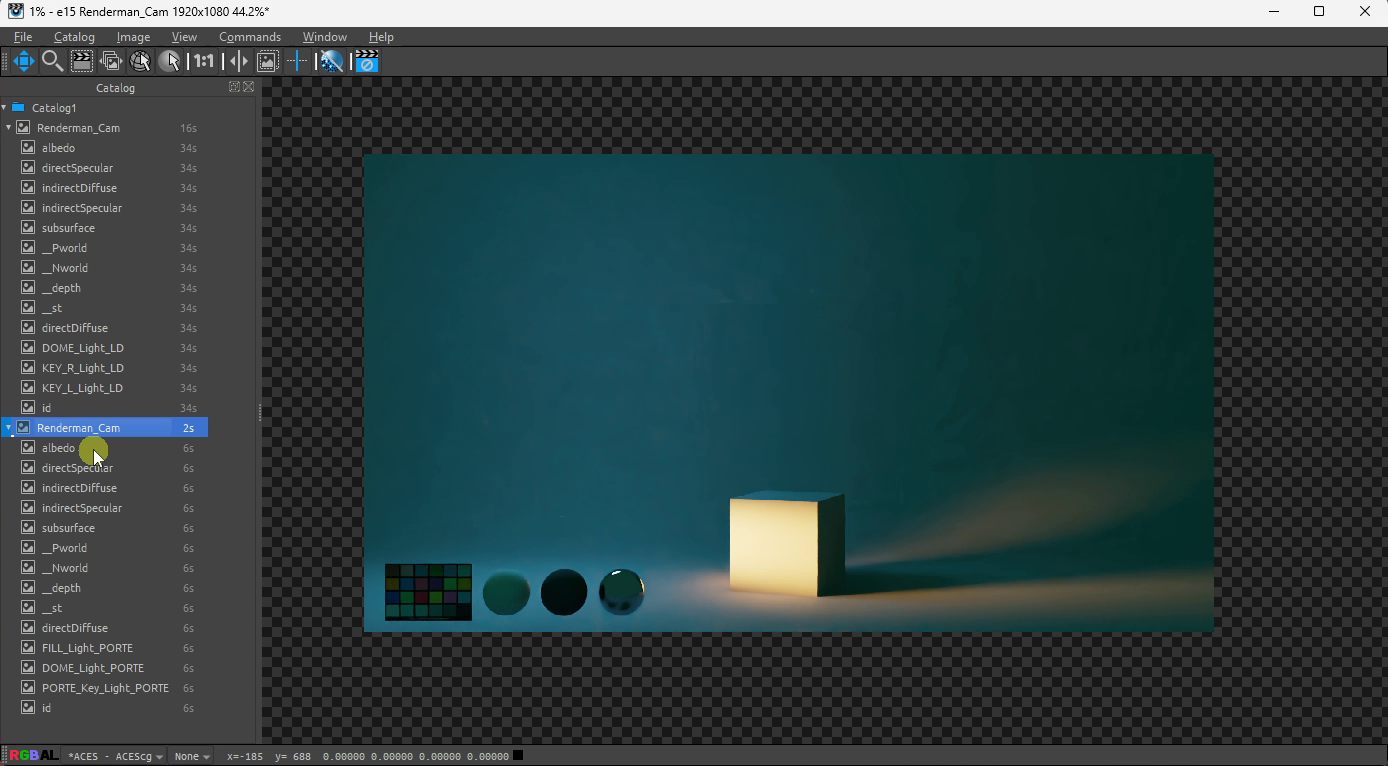
Task: Select the Pan move tool
Action: (24, 62)
